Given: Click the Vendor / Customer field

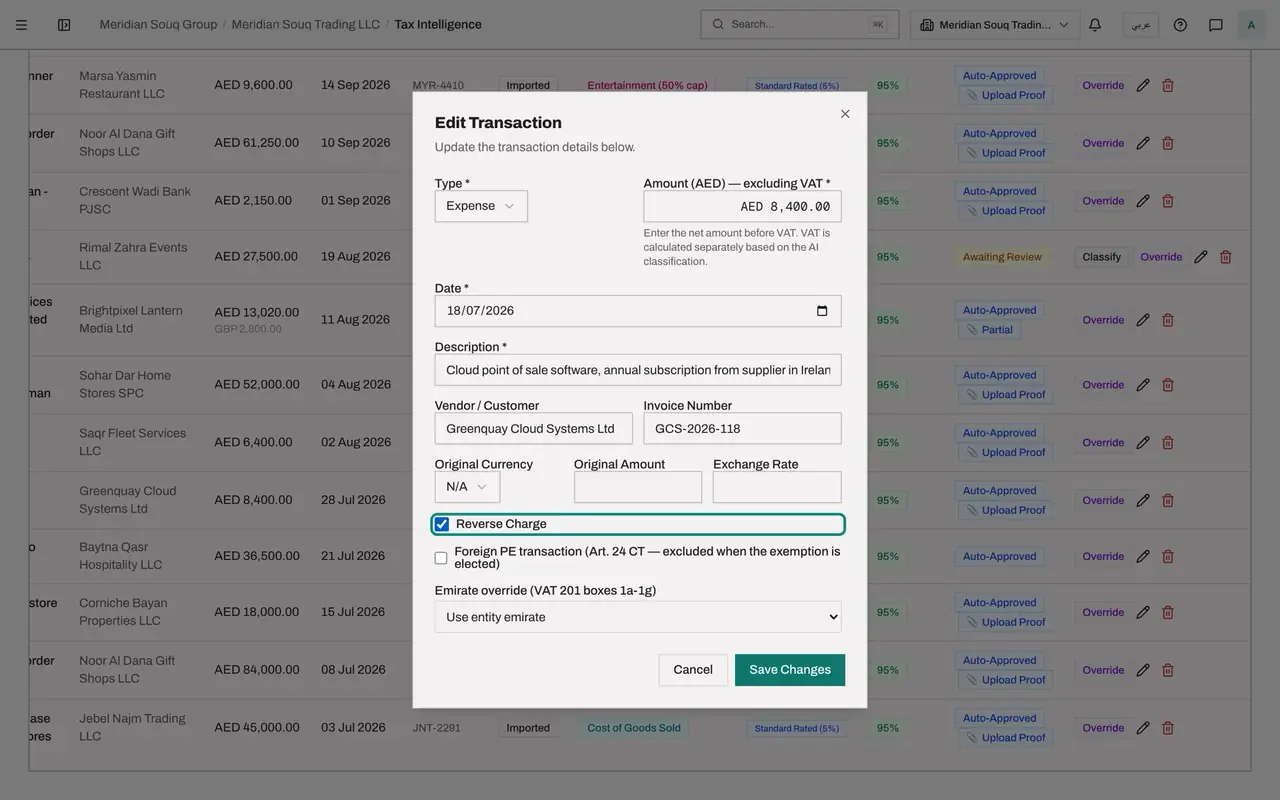Looking at the screenshot, I should click(534, 428).
